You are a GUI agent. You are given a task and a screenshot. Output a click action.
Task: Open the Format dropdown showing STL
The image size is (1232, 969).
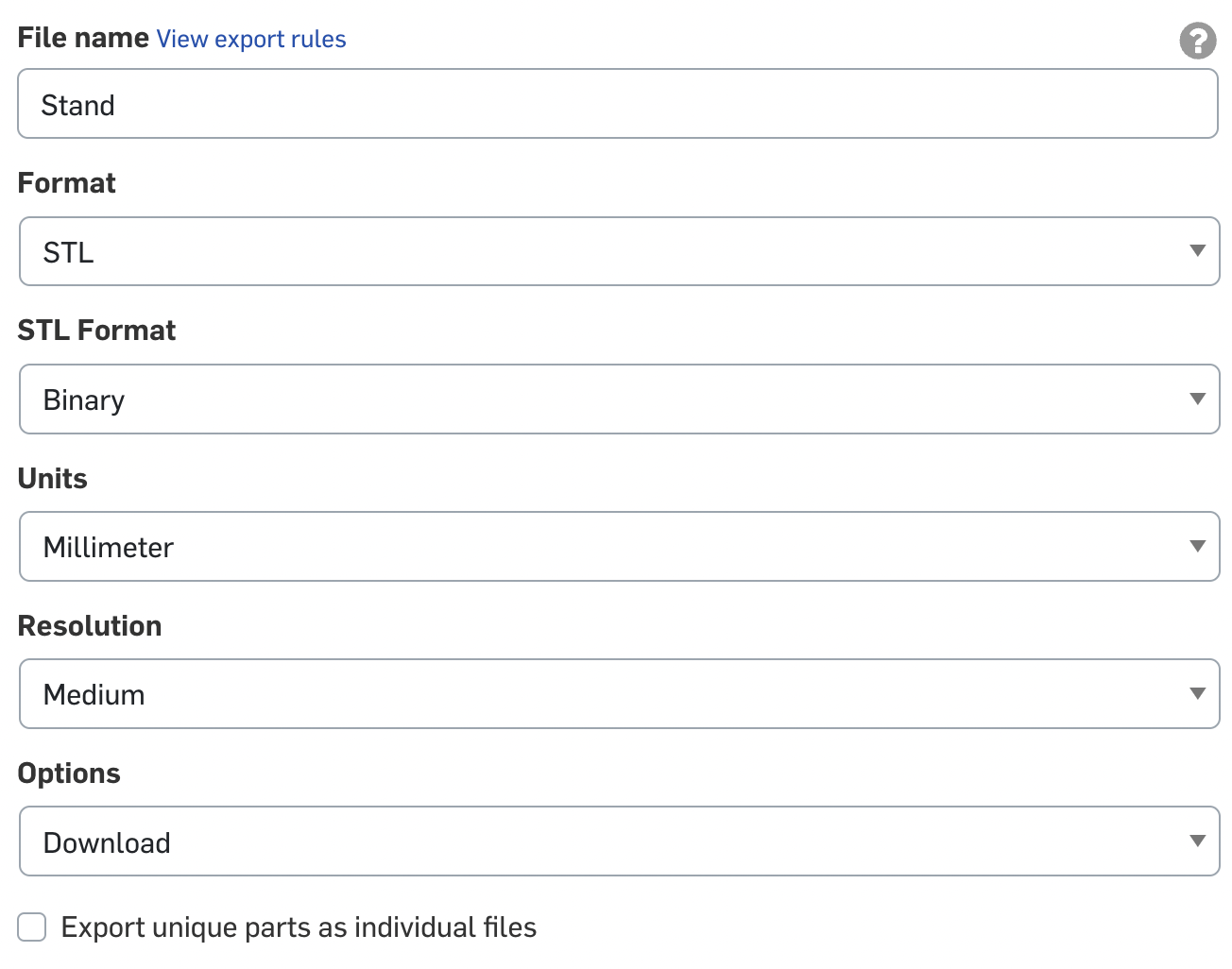[x=619, y=251]
